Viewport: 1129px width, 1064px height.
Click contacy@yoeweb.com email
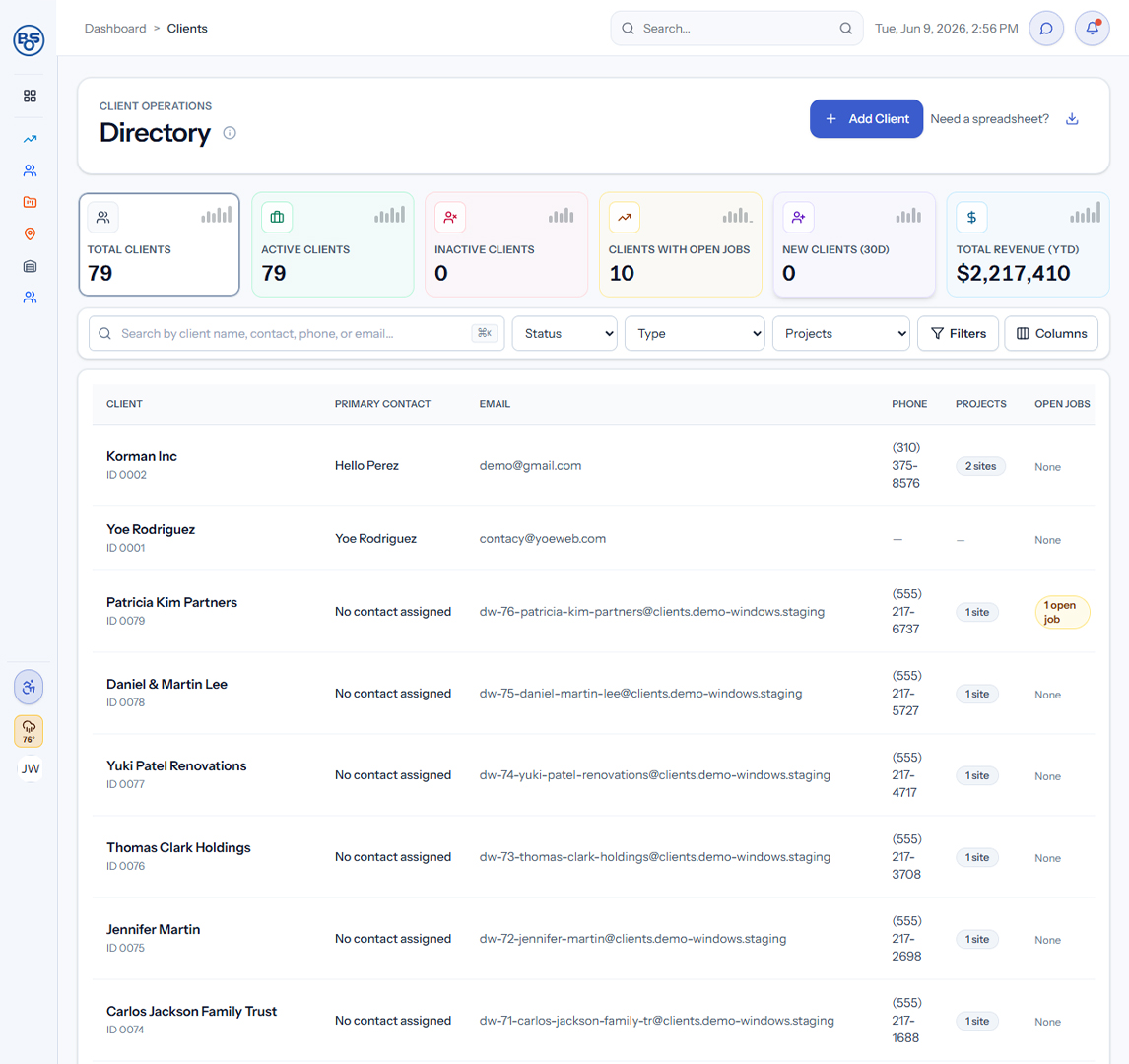pyautogui.click(x=543, y=539)
